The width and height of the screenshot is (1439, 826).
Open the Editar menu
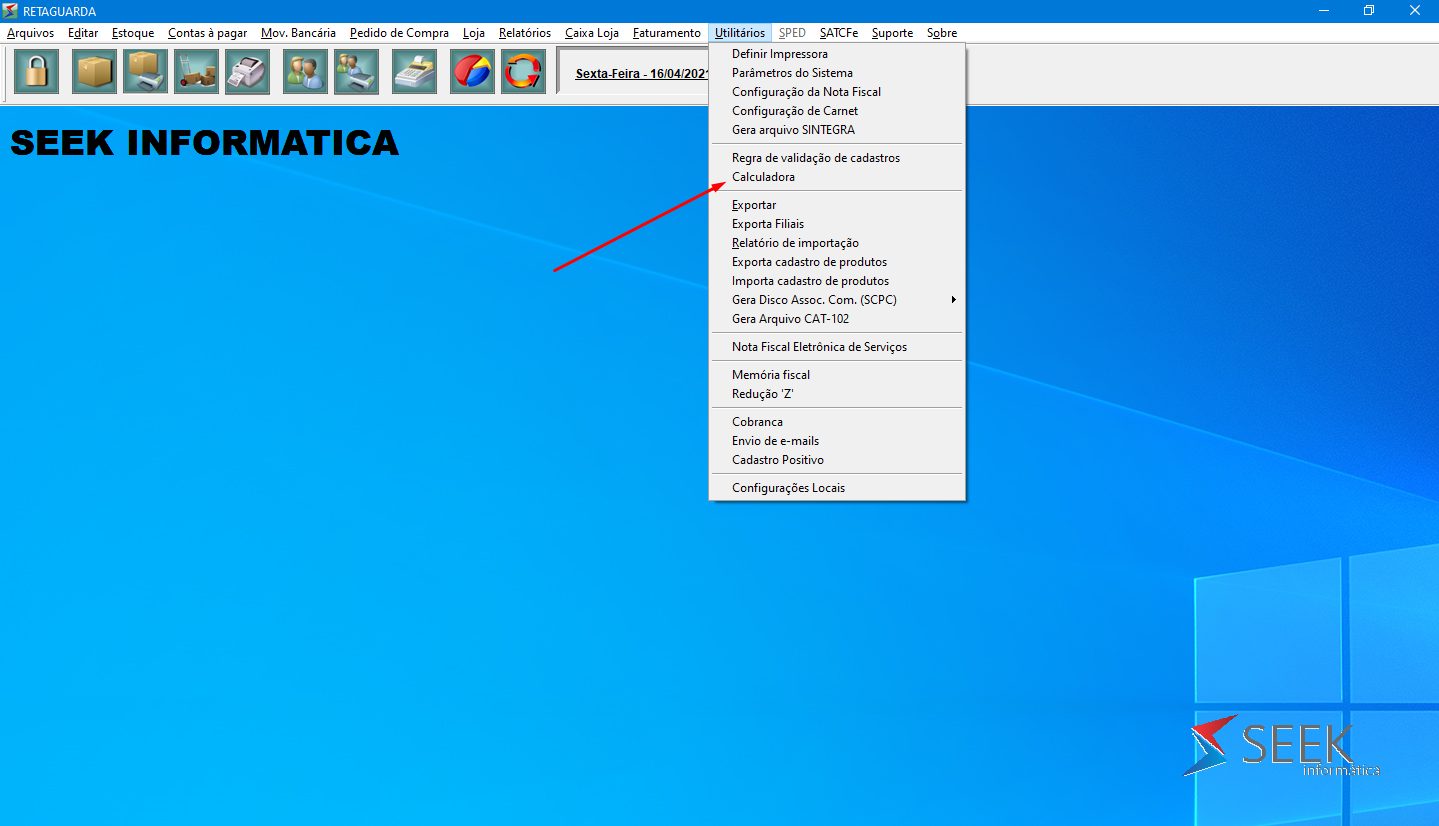tap(83, 33)
